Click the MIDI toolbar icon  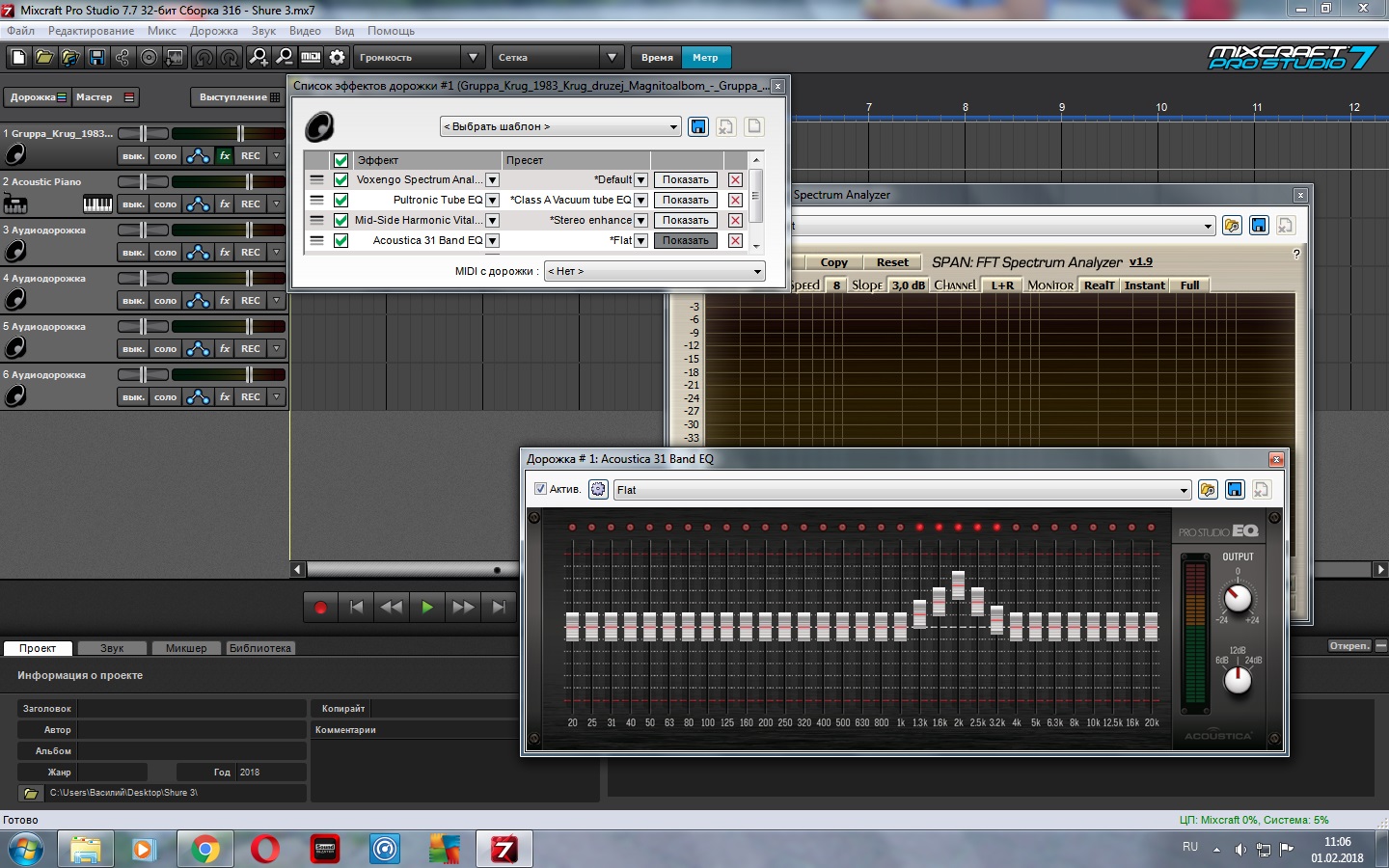pos(311,58)
